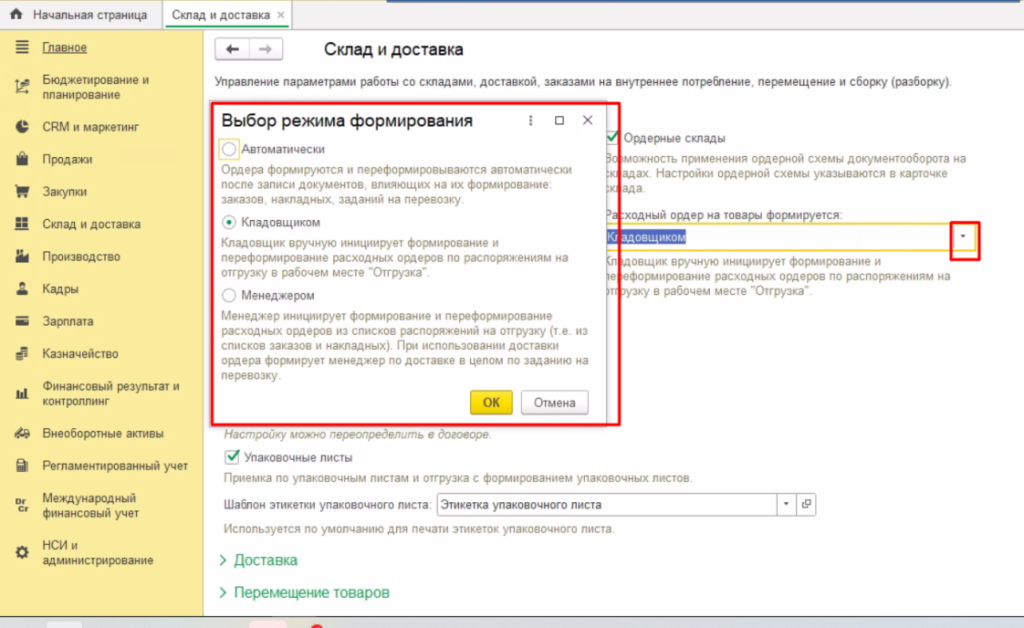Open dialog's three-dot more options menu
1024x628 pixels.
tap(531, 121)
